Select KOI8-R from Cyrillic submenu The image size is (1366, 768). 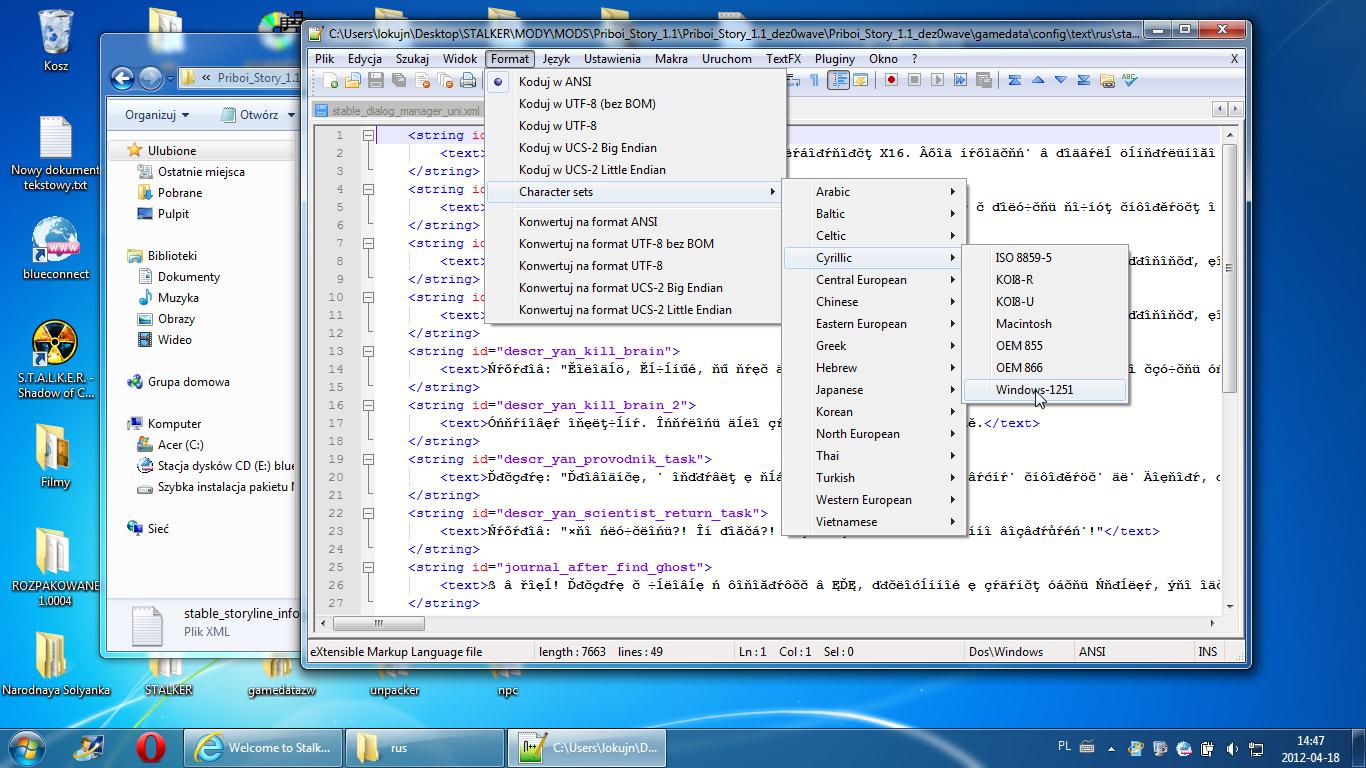tap(1045, 280)
